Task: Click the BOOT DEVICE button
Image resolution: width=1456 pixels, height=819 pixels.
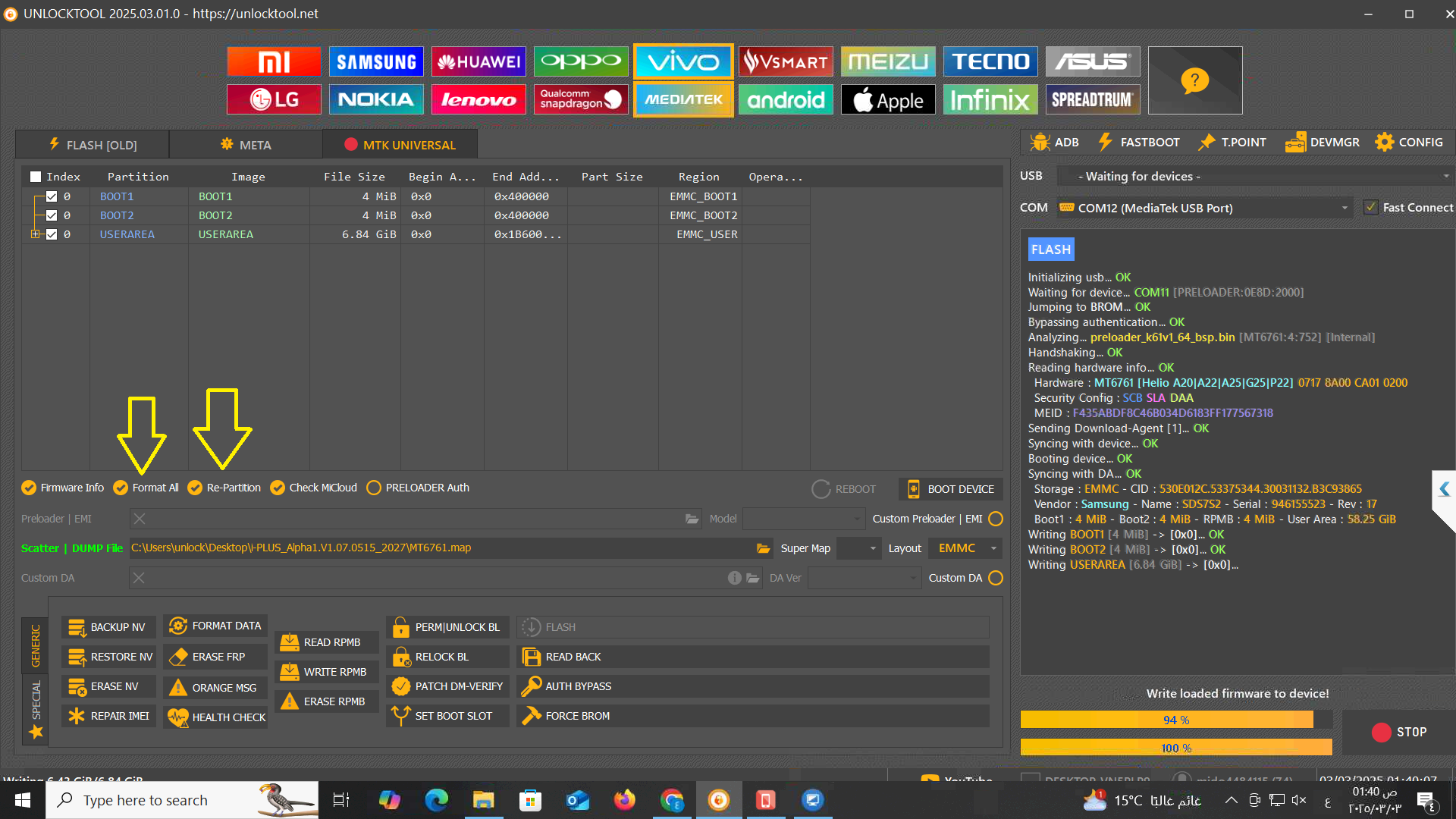Action: (x=951, y=489)
